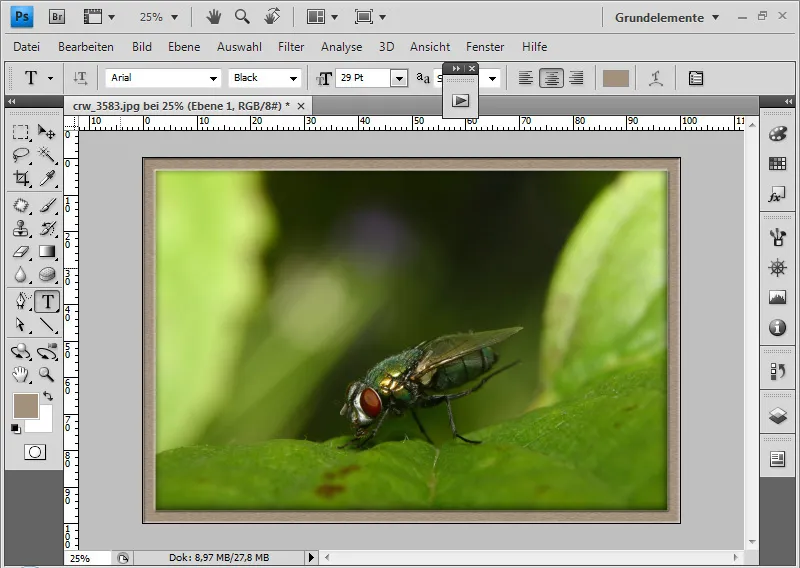Select the Path Selection tool

(x=20, y=325)
